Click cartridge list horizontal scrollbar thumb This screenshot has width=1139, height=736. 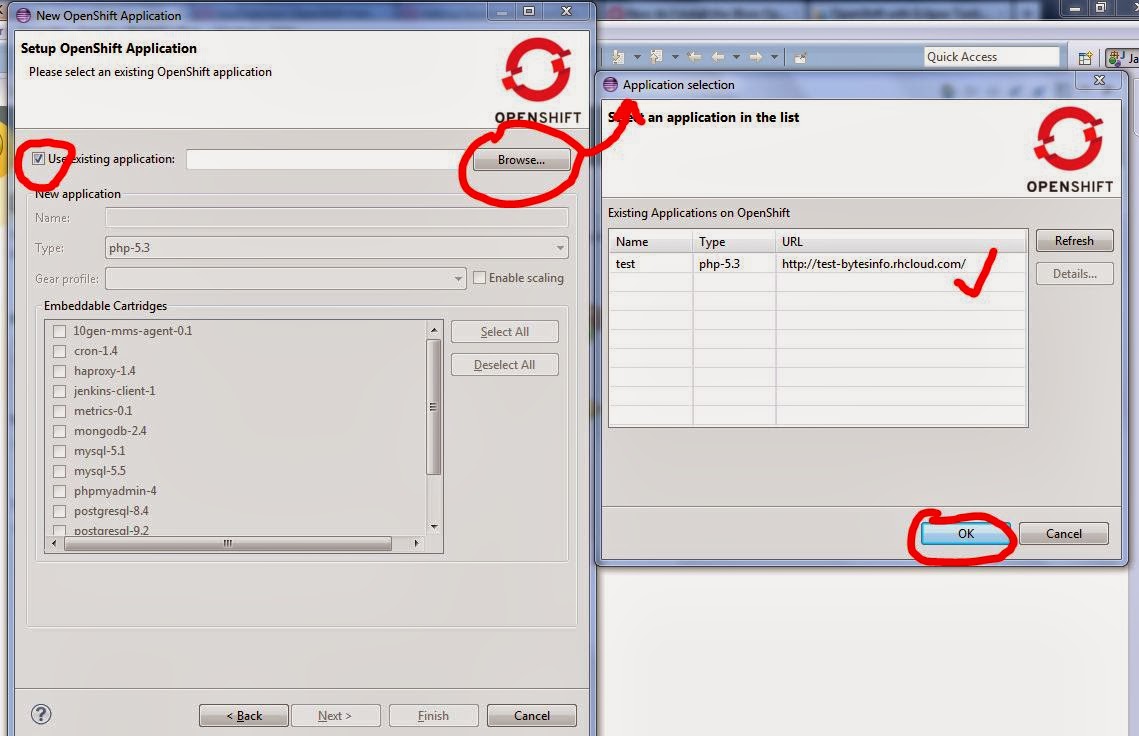[227, 543]
